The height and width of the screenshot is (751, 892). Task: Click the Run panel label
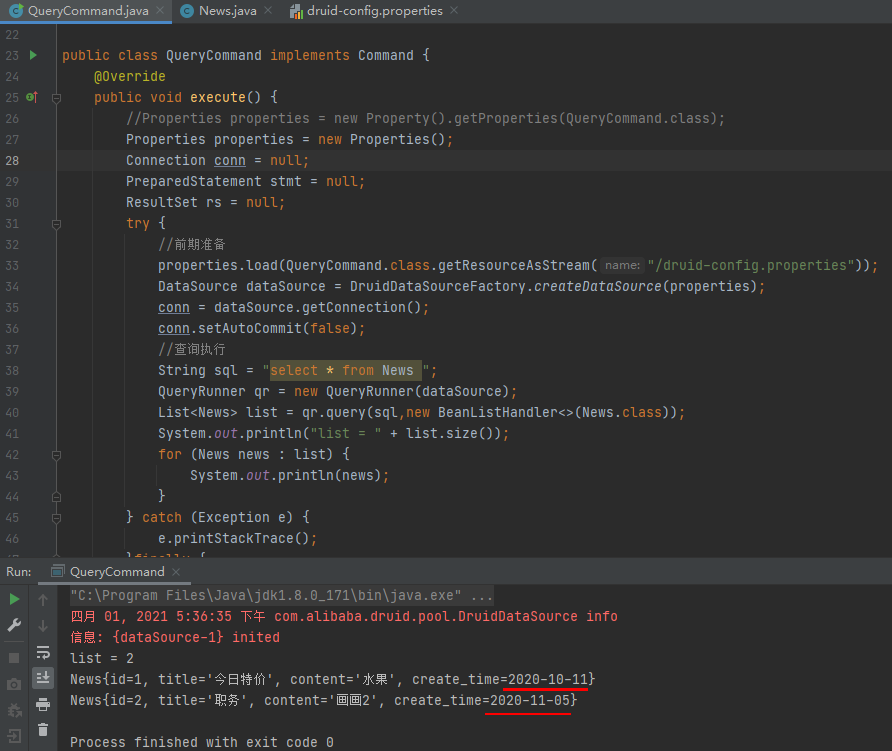19,572
